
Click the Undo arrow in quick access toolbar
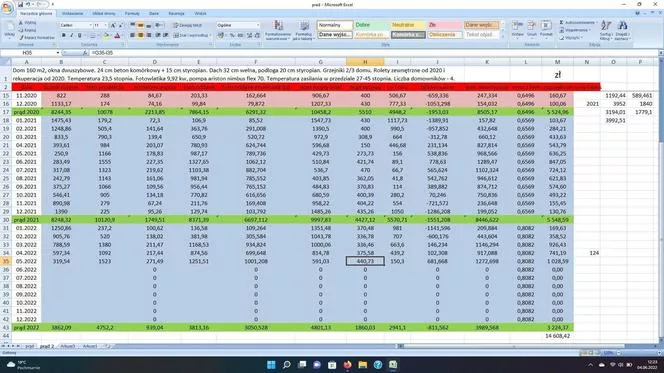click(x=28, y=4)
